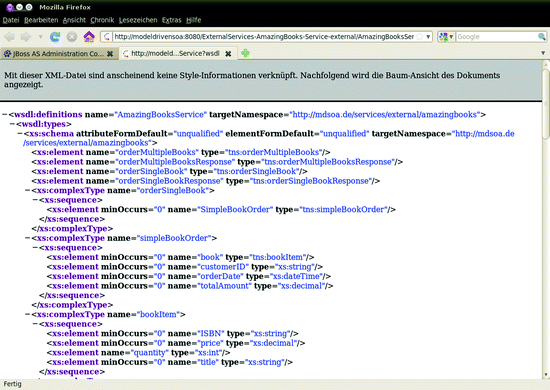550x390 pixels.
Task: Click the targetNamespace URL on wsdl:definitions
Action: coord(384,115)
